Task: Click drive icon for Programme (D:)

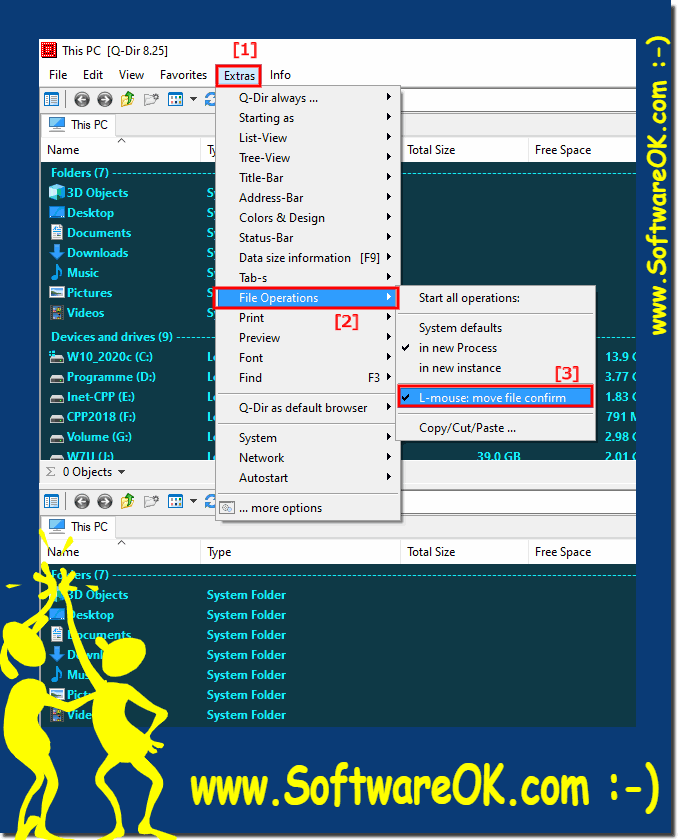Action: tap(56, 378)
